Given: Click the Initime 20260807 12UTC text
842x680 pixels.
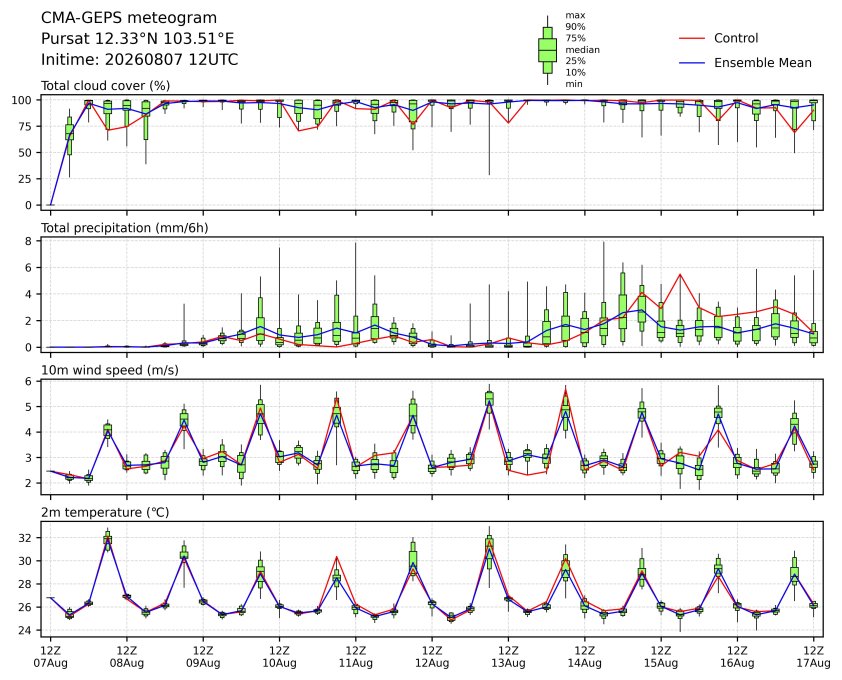Looking at the screenshot, I should (140, 59).
